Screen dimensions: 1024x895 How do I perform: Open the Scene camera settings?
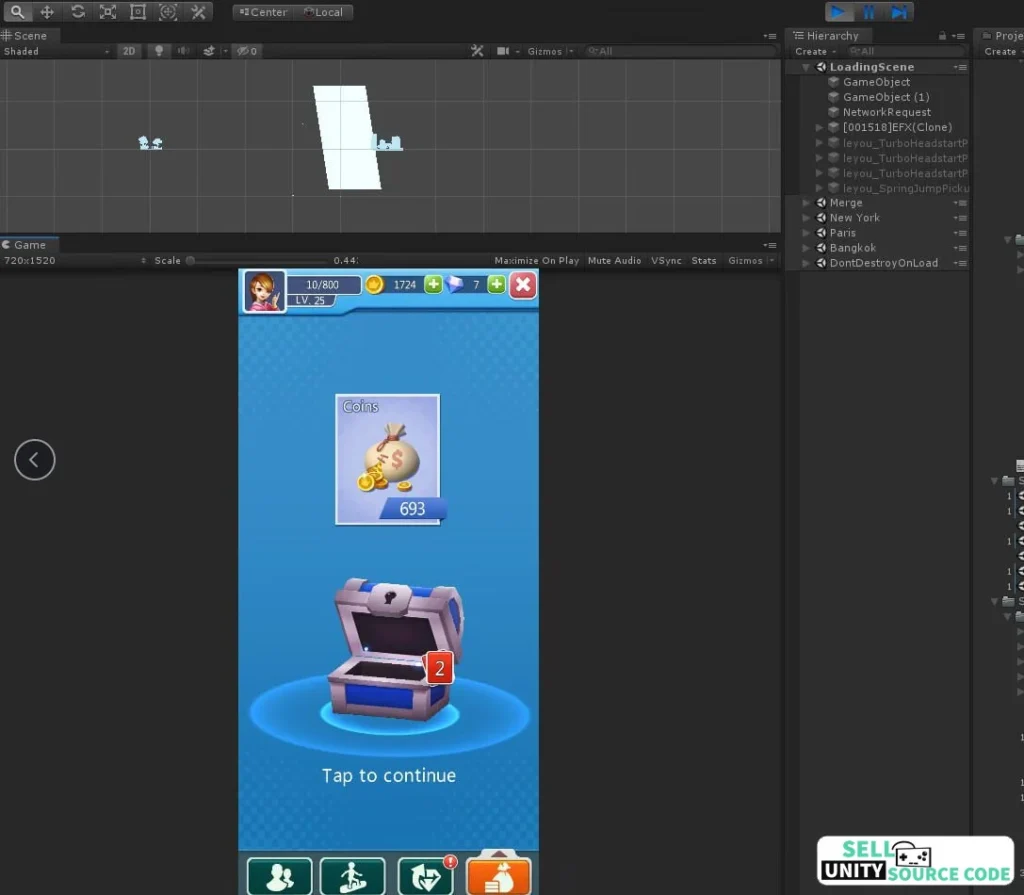pyautogui.click(x=503, y=51)
